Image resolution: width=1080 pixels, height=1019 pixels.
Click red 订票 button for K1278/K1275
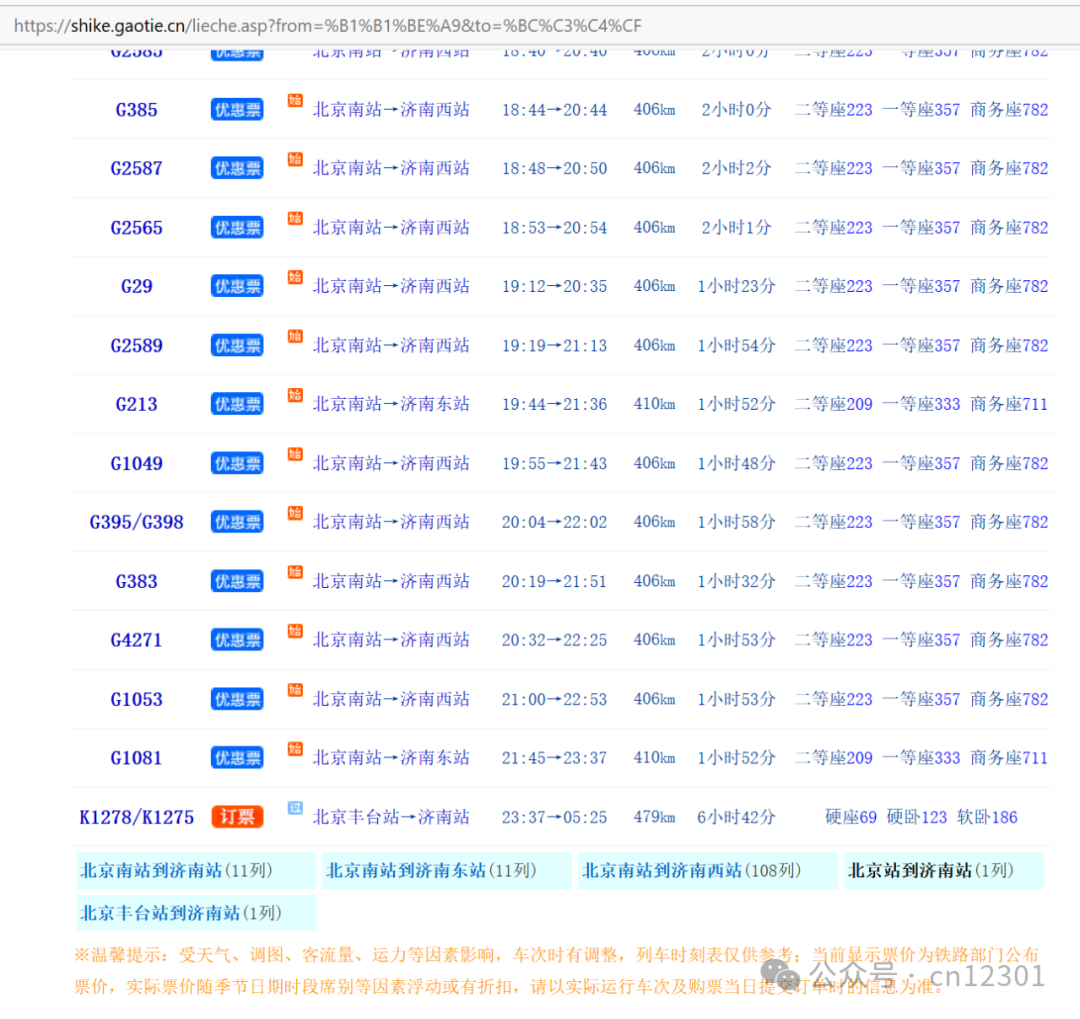click(237, 817)
